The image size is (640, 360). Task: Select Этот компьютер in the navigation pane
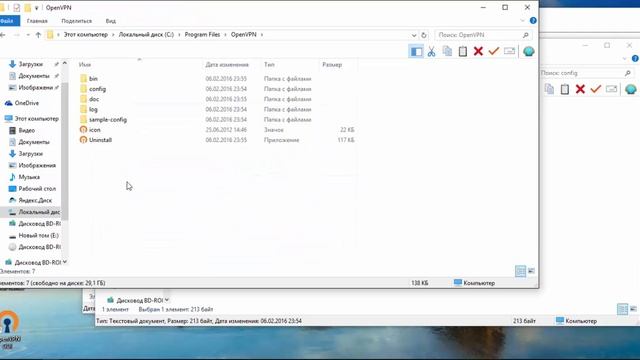37,119
